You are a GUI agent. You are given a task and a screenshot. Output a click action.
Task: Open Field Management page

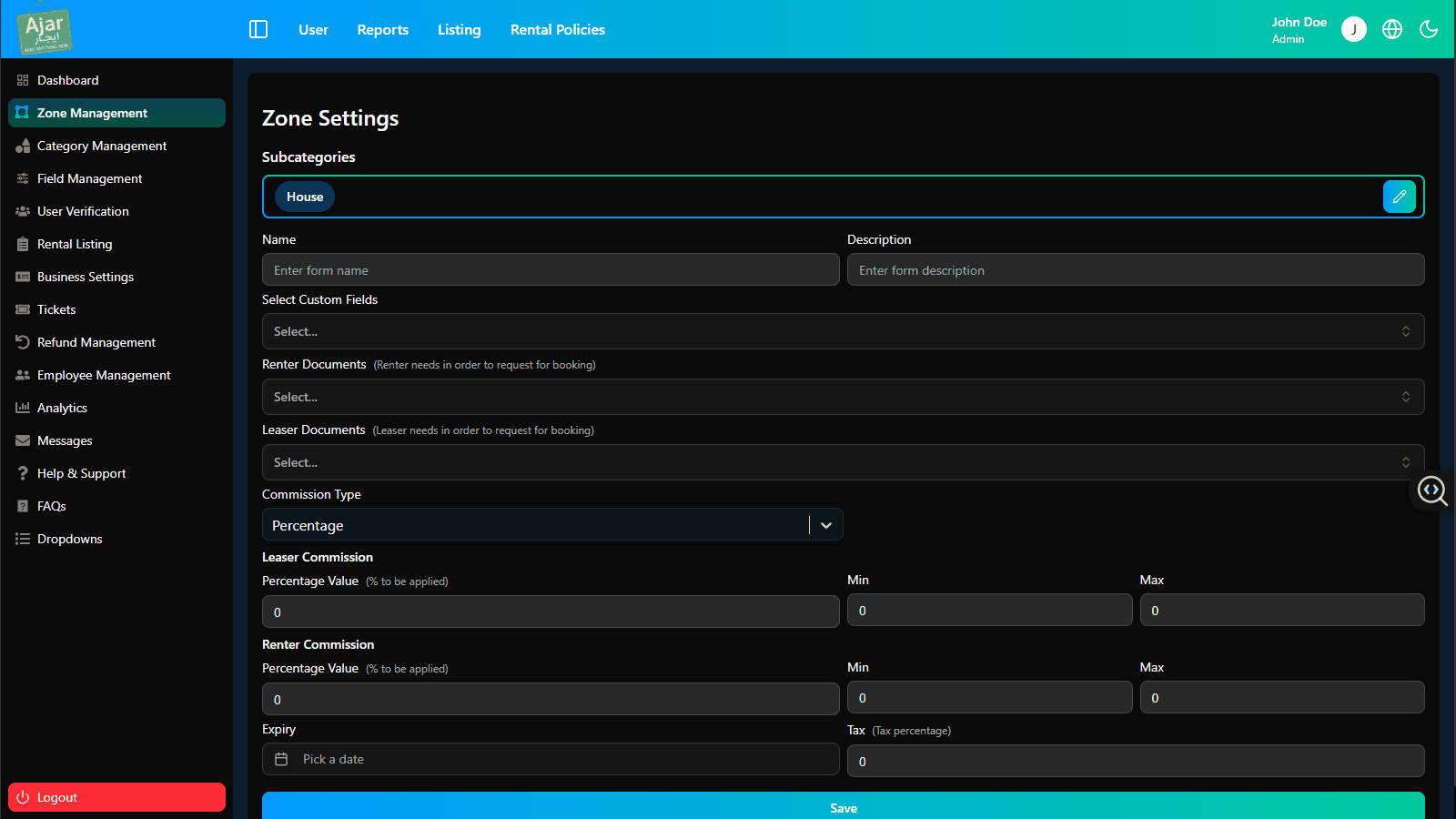click(116, 178)
